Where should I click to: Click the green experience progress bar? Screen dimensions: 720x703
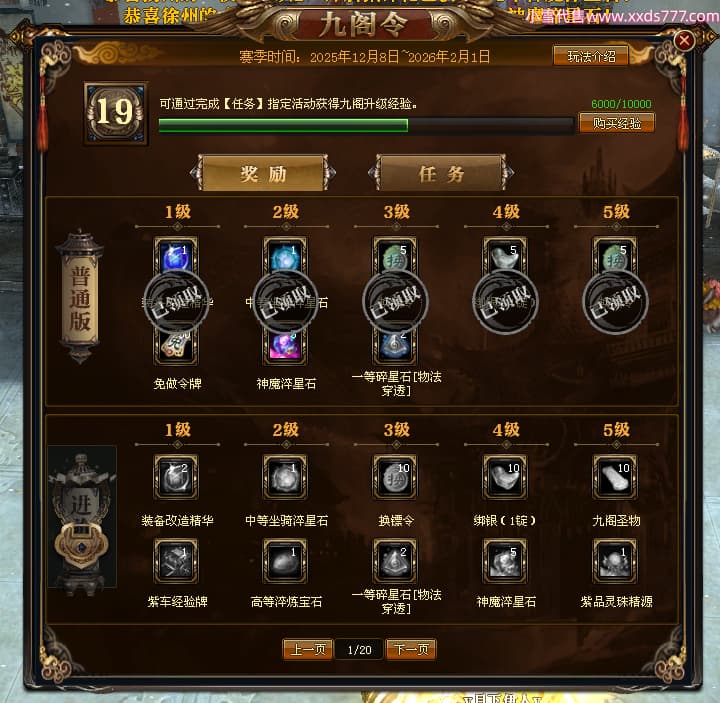pyautogui.click(x=366, y=125)
